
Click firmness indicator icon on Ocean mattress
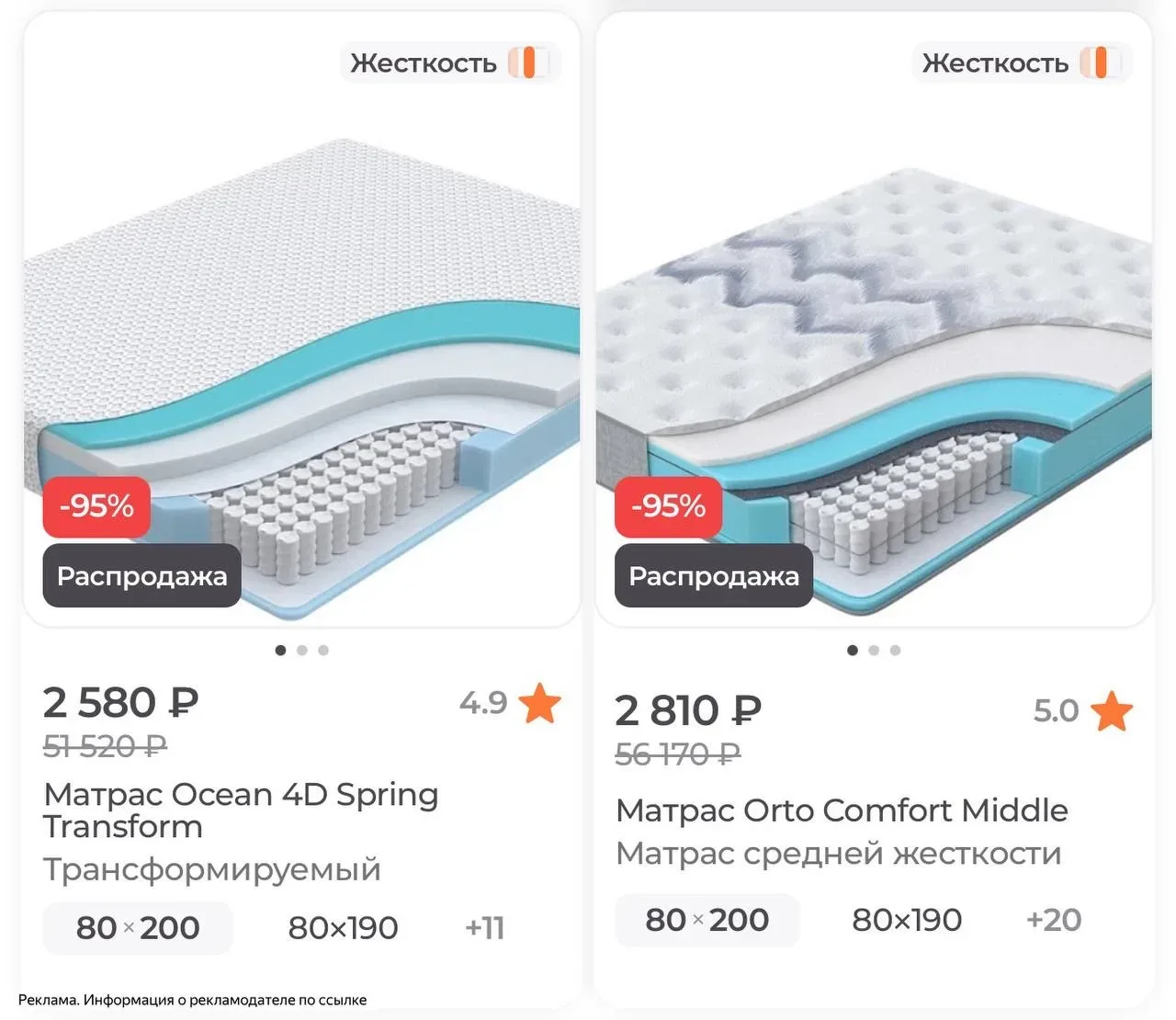[x=529, y=62]
